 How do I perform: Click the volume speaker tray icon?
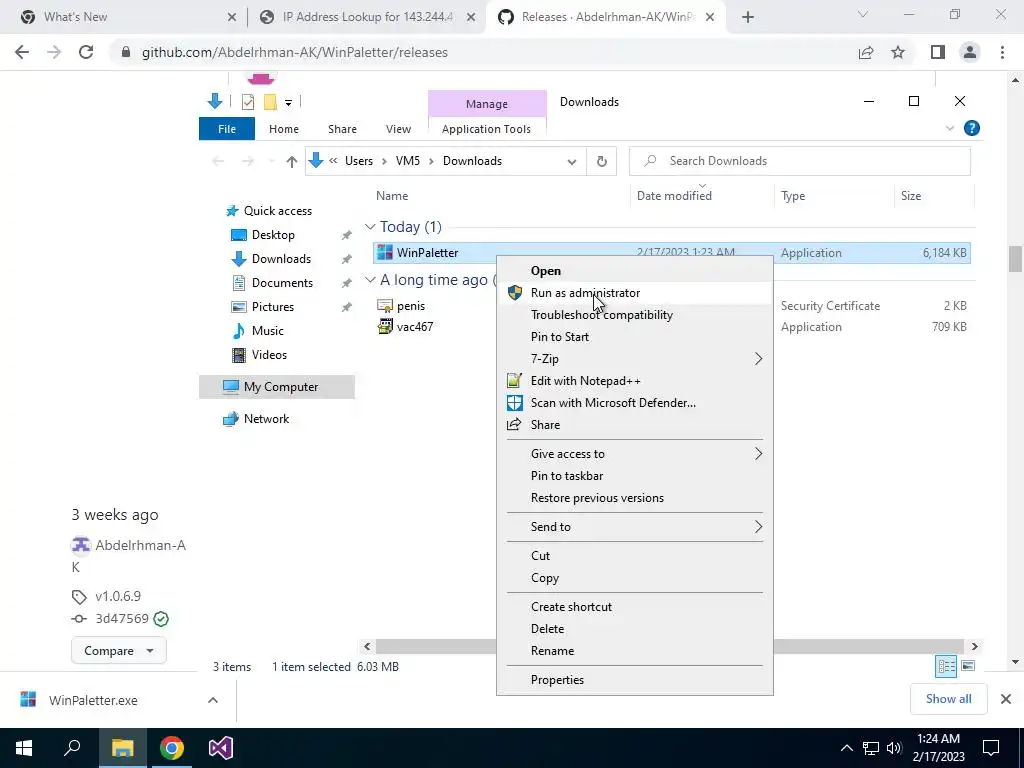[x=894, y=748]
